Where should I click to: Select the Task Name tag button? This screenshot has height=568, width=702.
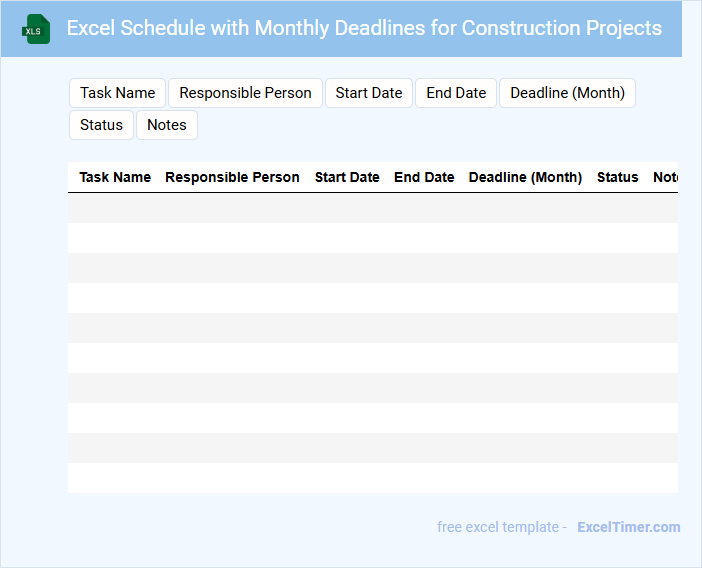coord(118,93)
